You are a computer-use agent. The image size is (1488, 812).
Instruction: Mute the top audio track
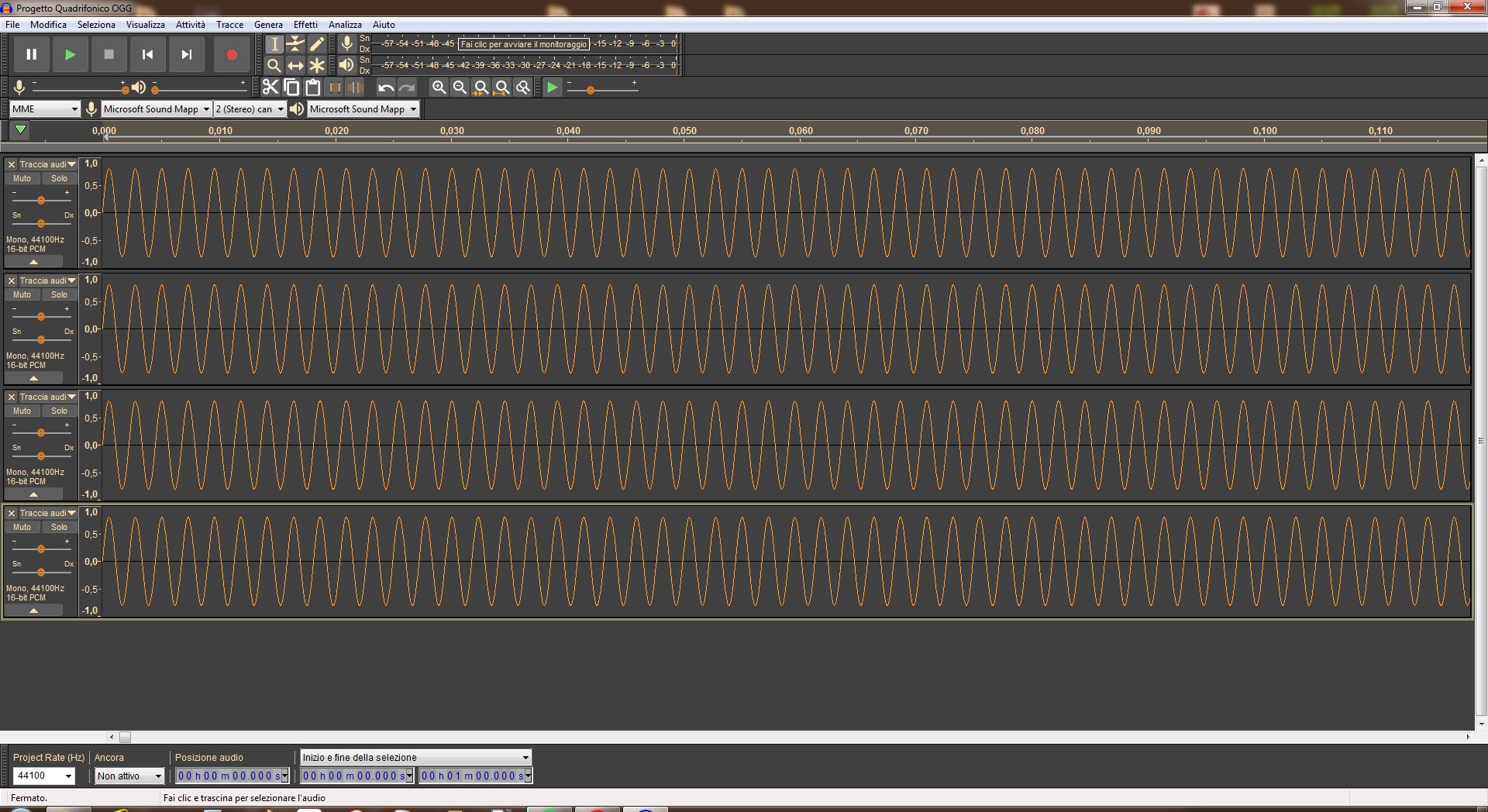tap(22, 178)
